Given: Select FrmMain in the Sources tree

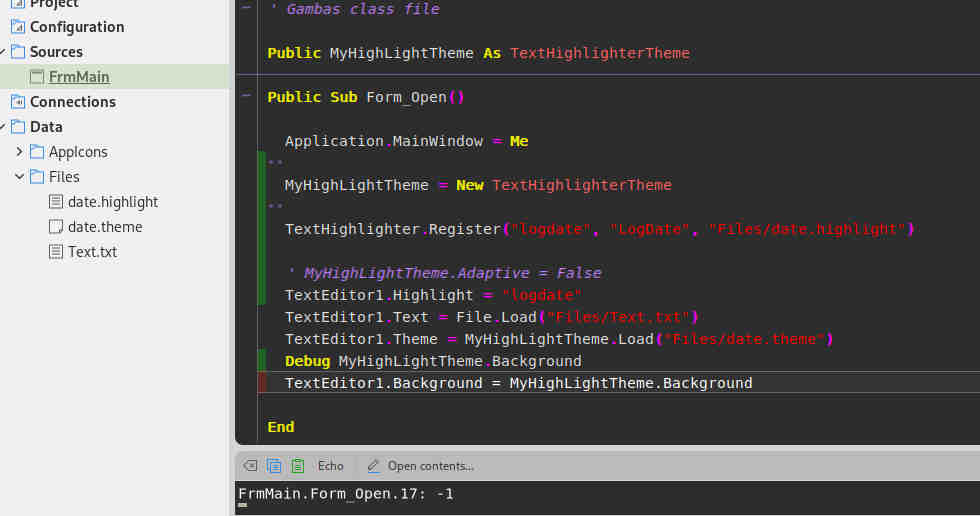Looking at the screenshot, I should coord(79,77).
